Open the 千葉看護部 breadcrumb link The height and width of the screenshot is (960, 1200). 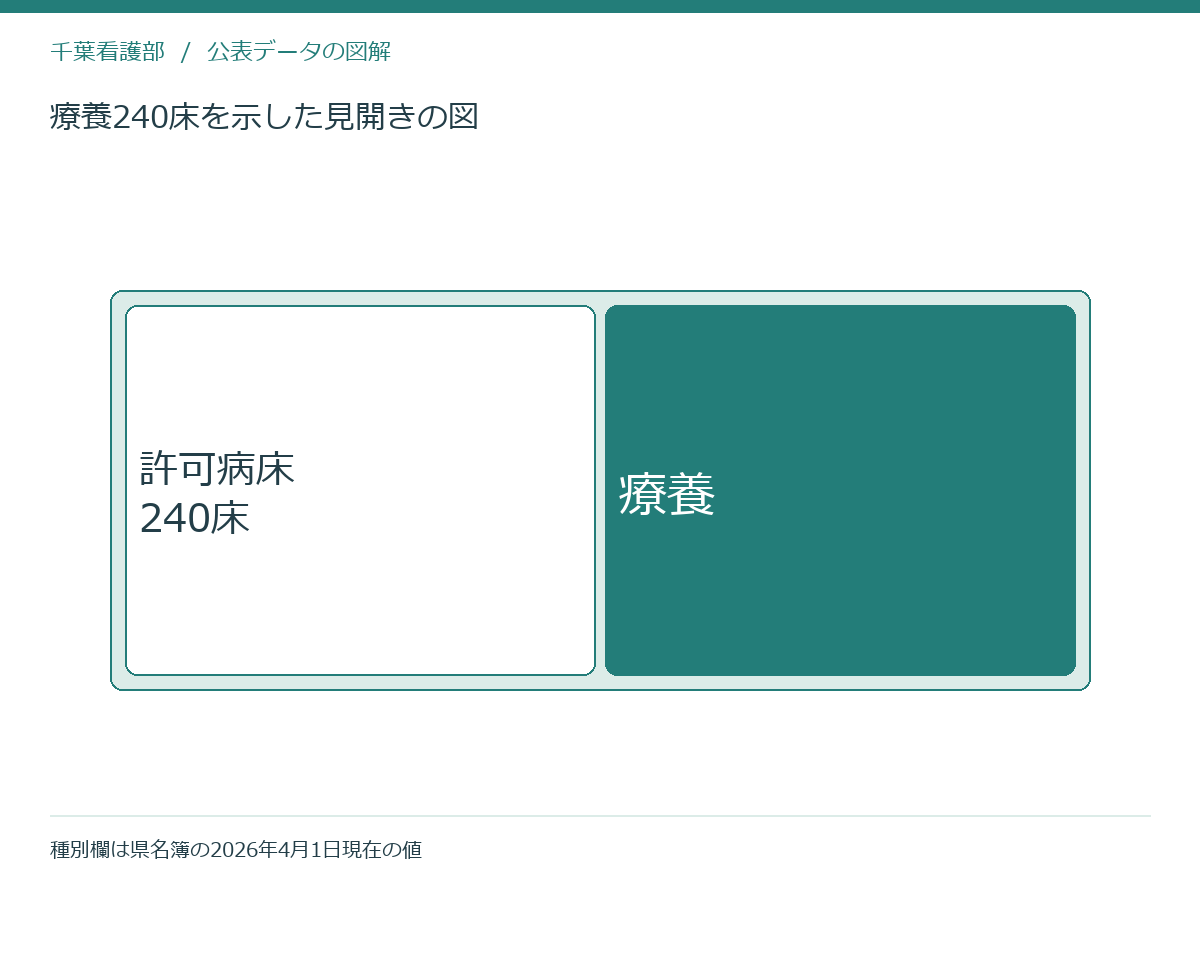[x=107, y=52]
